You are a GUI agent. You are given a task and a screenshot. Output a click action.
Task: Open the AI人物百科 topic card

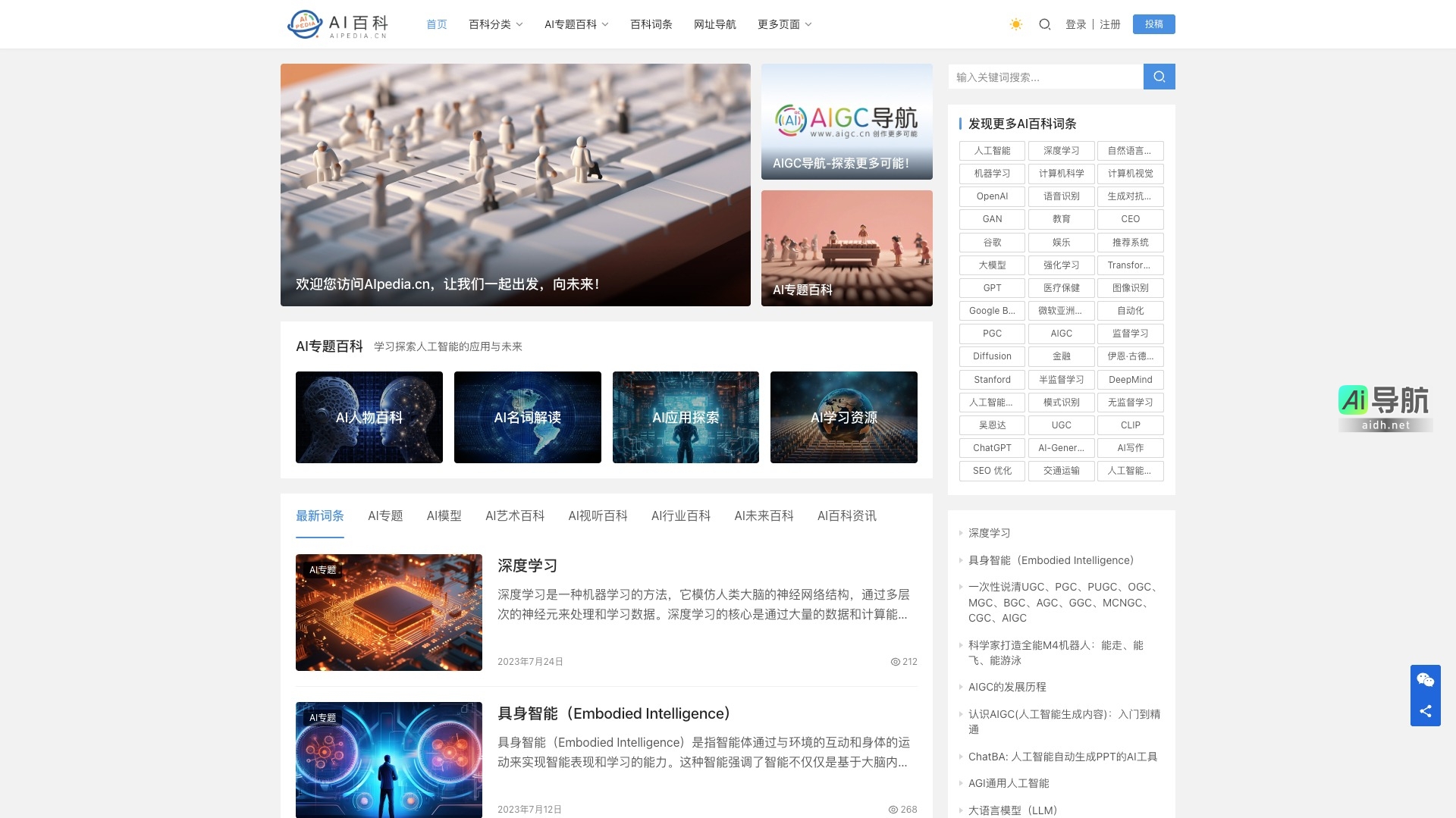(x=369, y=417)
